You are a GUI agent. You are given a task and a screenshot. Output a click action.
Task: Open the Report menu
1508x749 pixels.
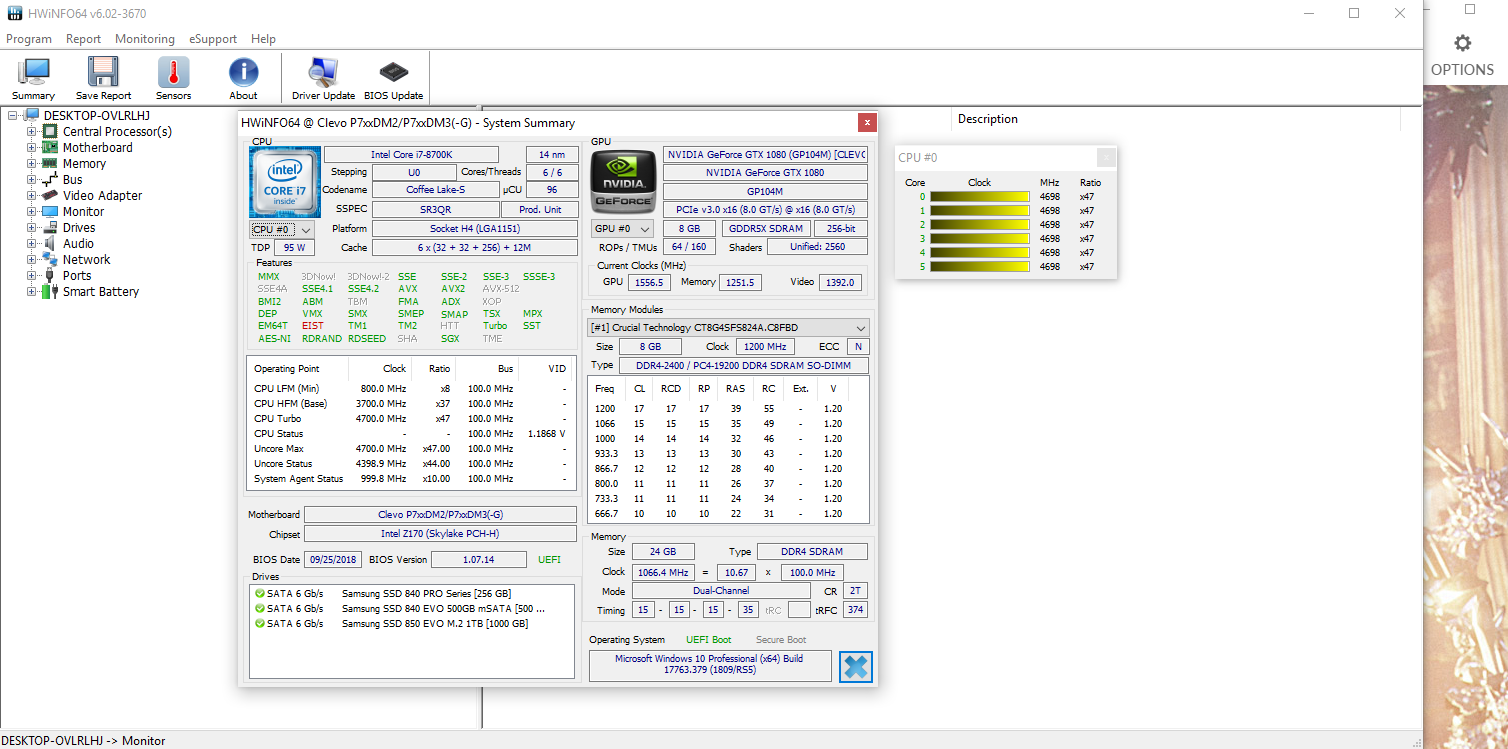click(83, 39)
